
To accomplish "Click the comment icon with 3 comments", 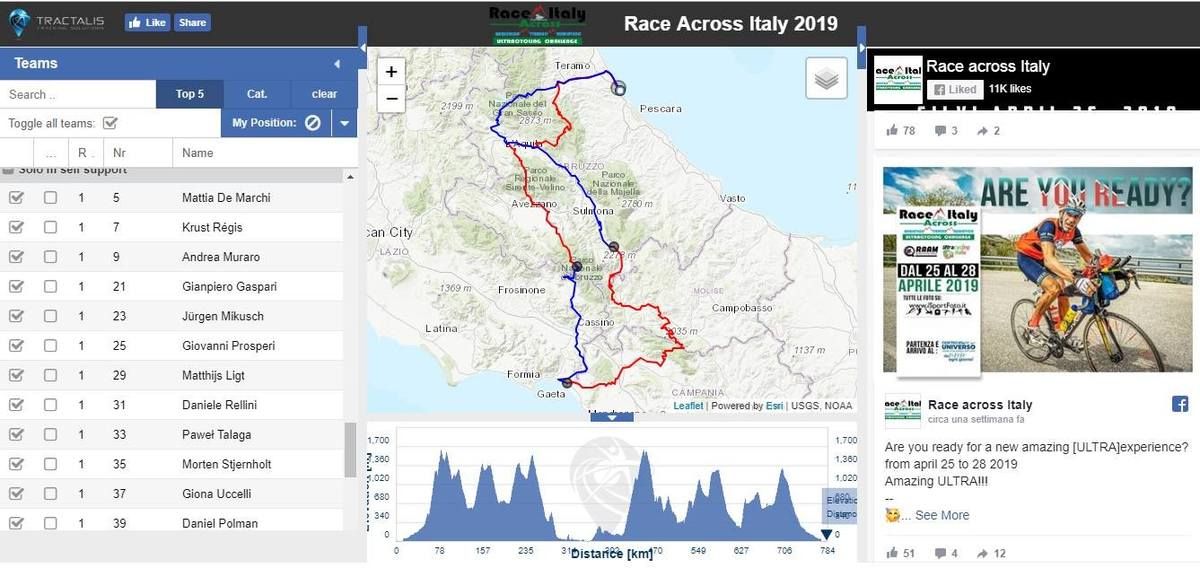I will pos(940,131).
